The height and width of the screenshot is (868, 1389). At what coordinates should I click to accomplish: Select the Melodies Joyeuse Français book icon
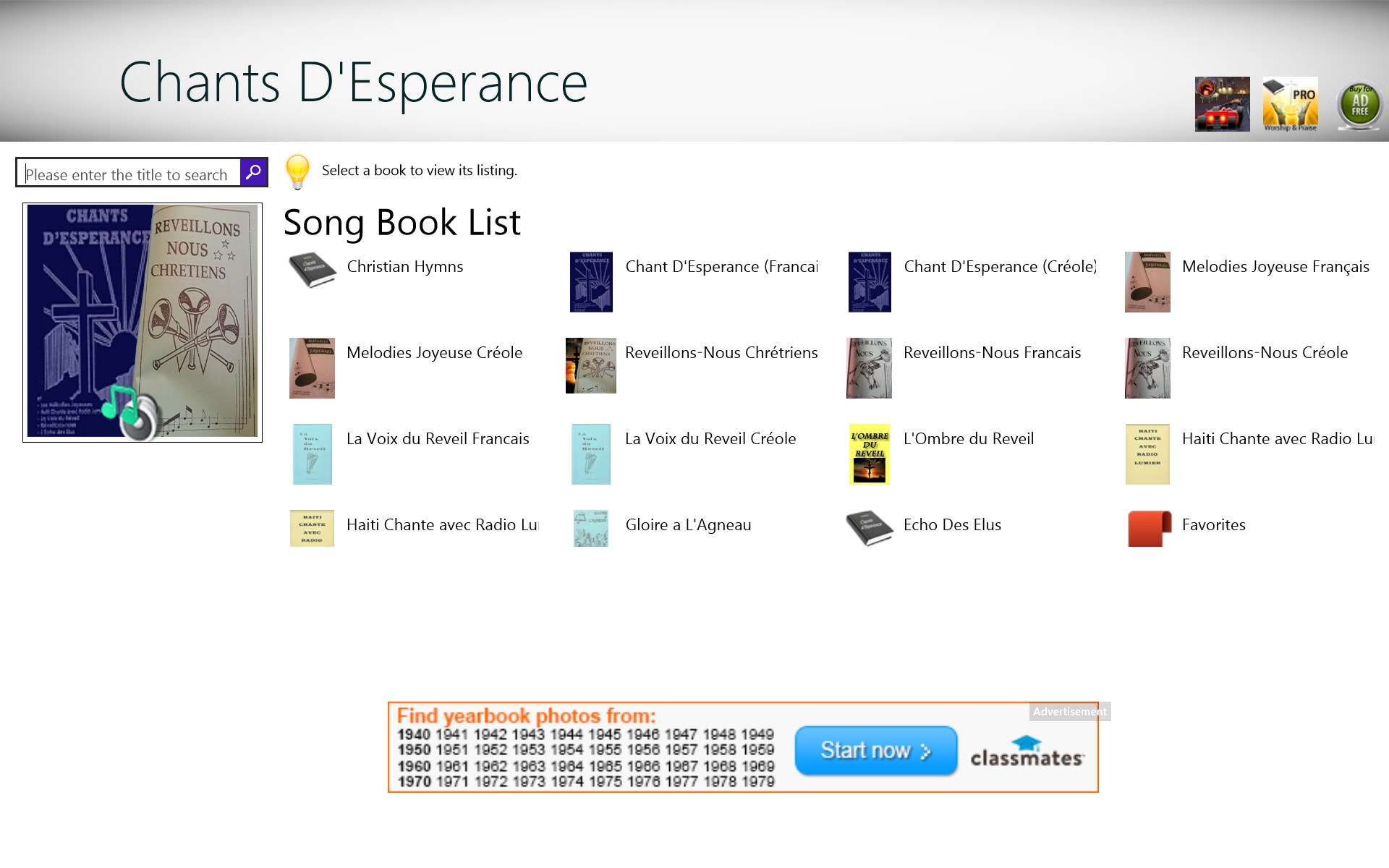coord(1147,282)
